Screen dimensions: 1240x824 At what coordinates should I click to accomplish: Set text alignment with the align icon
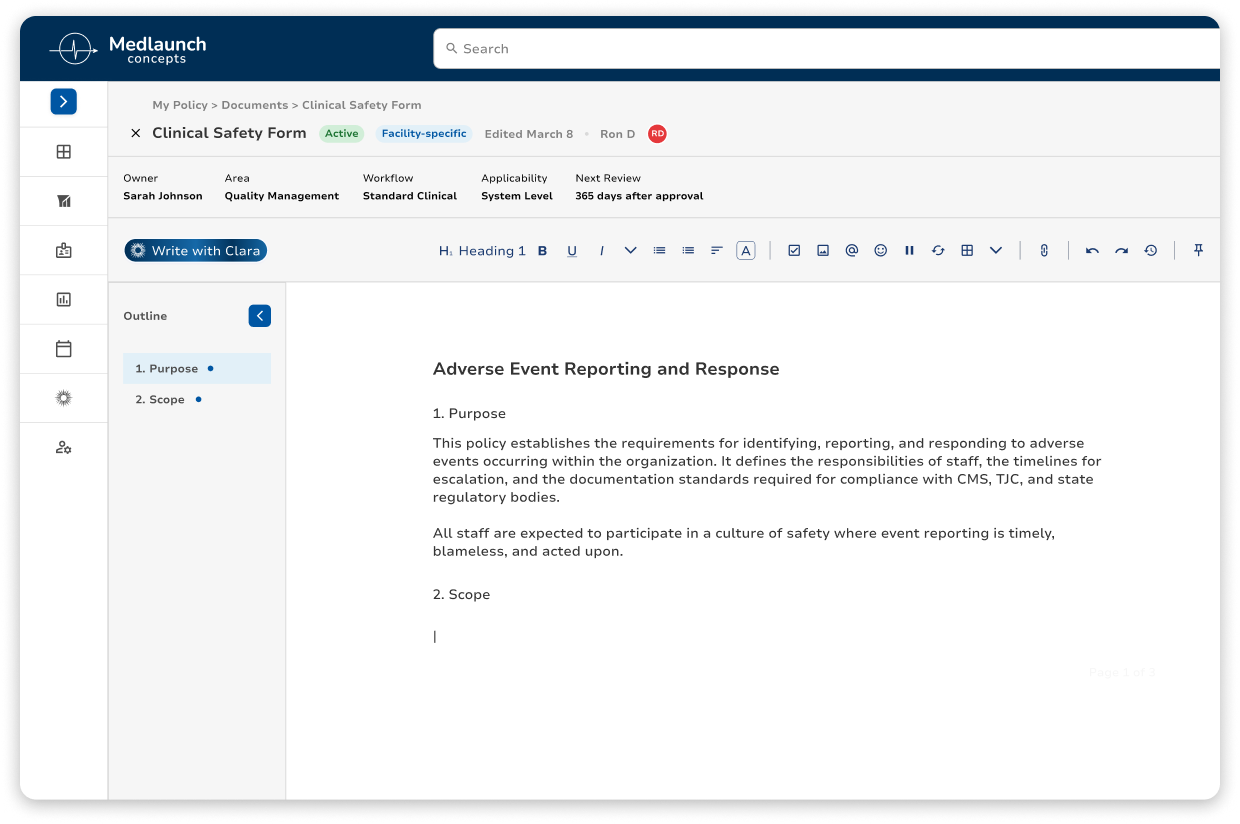click(717, 251)
